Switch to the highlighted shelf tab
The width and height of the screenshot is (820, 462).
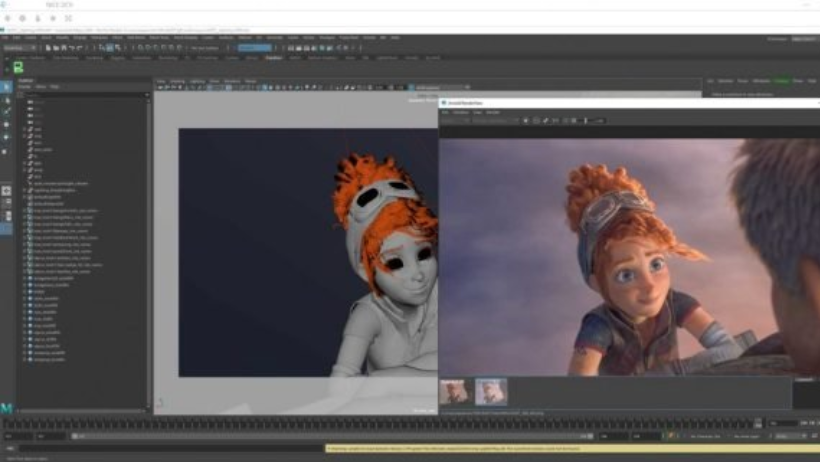tap(274, 58)
